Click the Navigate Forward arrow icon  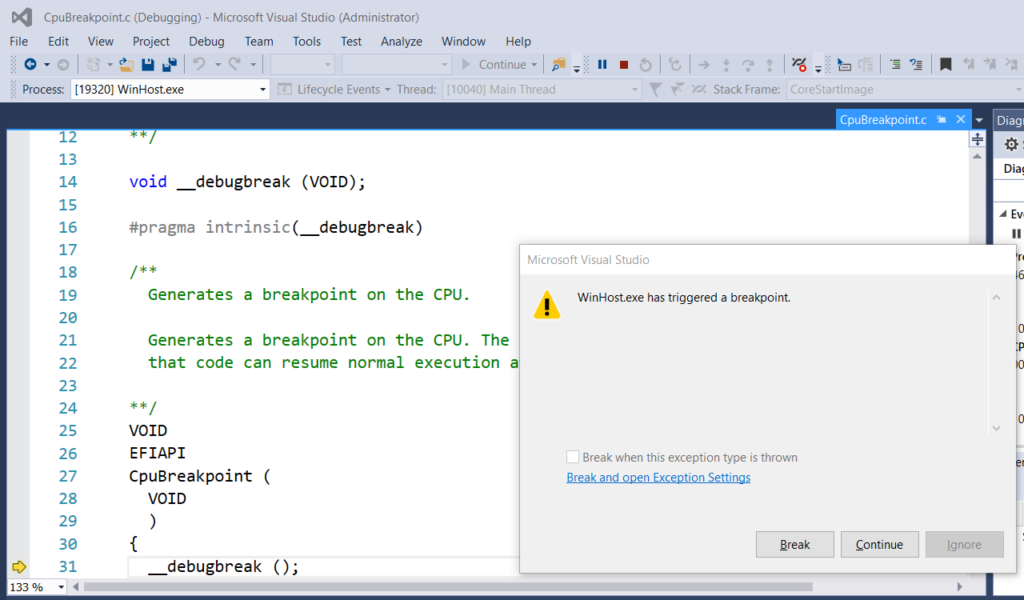pos(63,64)
